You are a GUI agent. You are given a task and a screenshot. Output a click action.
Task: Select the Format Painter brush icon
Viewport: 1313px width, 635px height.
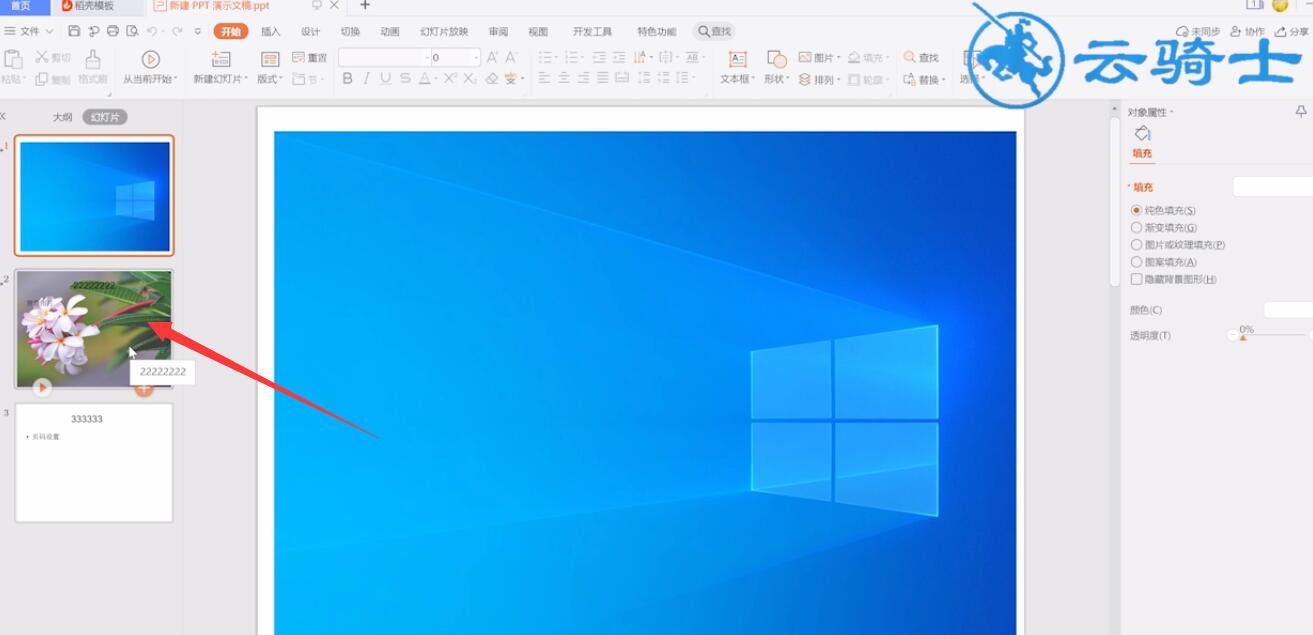point(93,59)
